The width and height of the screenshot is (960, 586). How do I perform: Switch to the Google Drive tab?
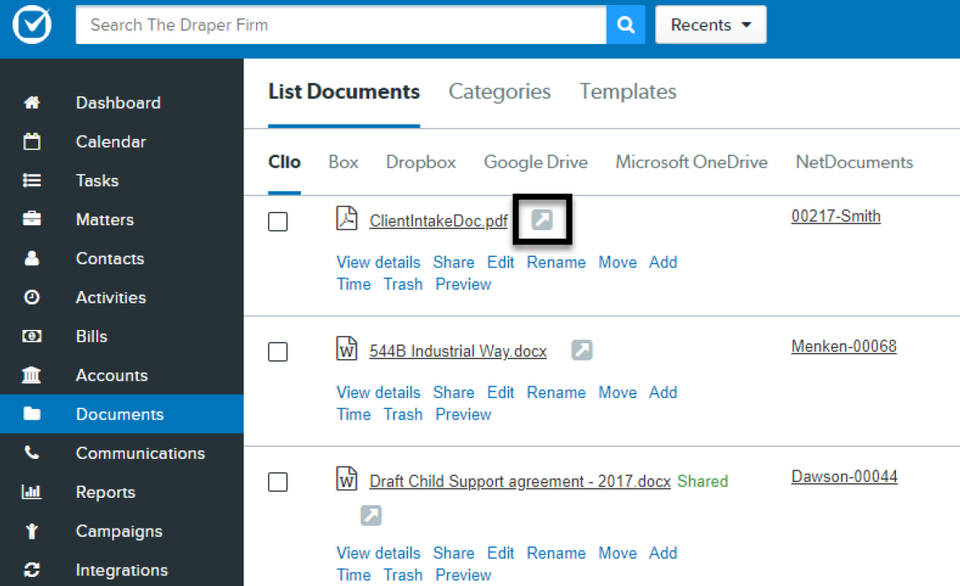pos(535,162)
